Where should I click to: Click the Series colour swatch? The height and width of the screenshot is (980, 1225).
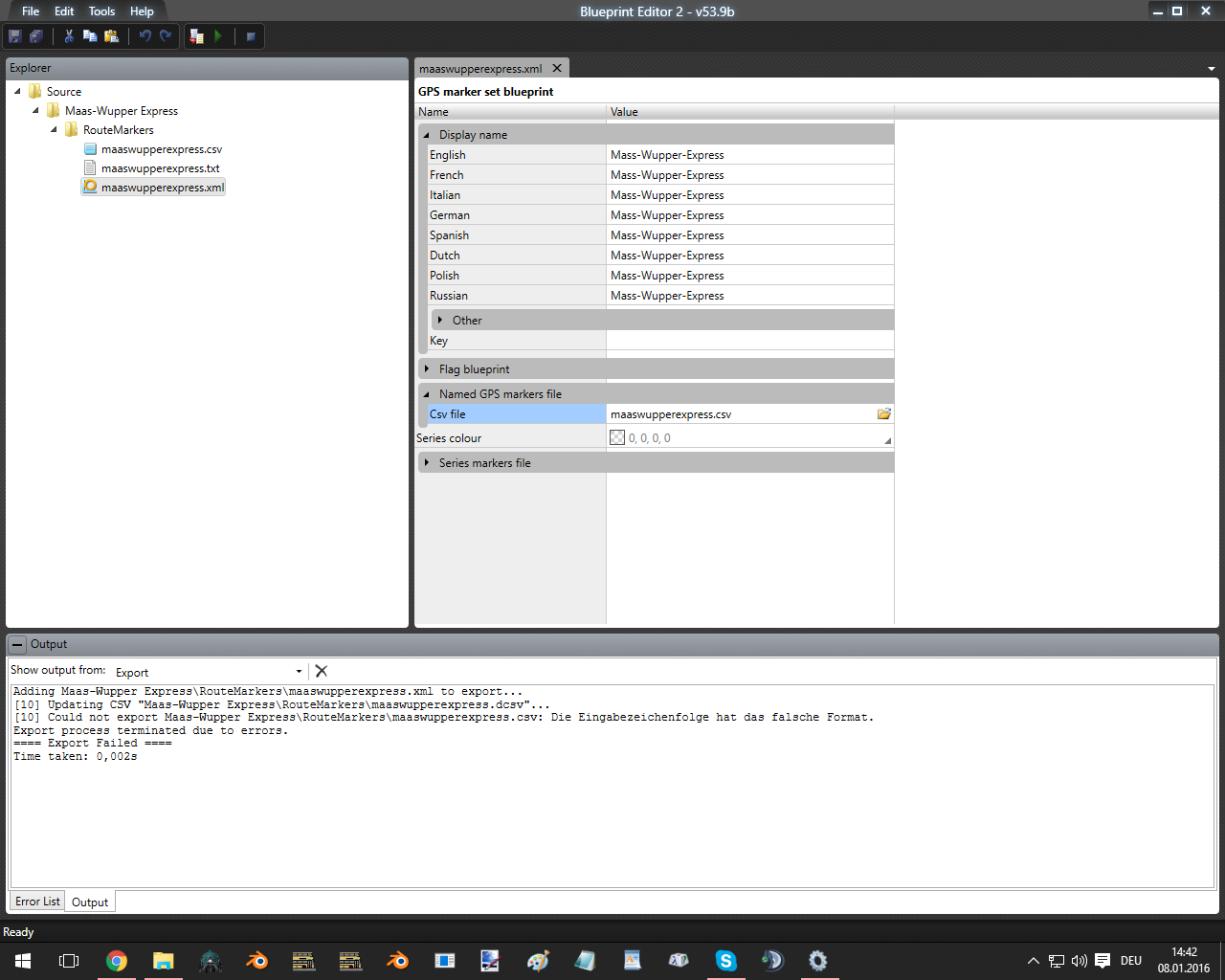pyautogui.click(x=617, y=438)
